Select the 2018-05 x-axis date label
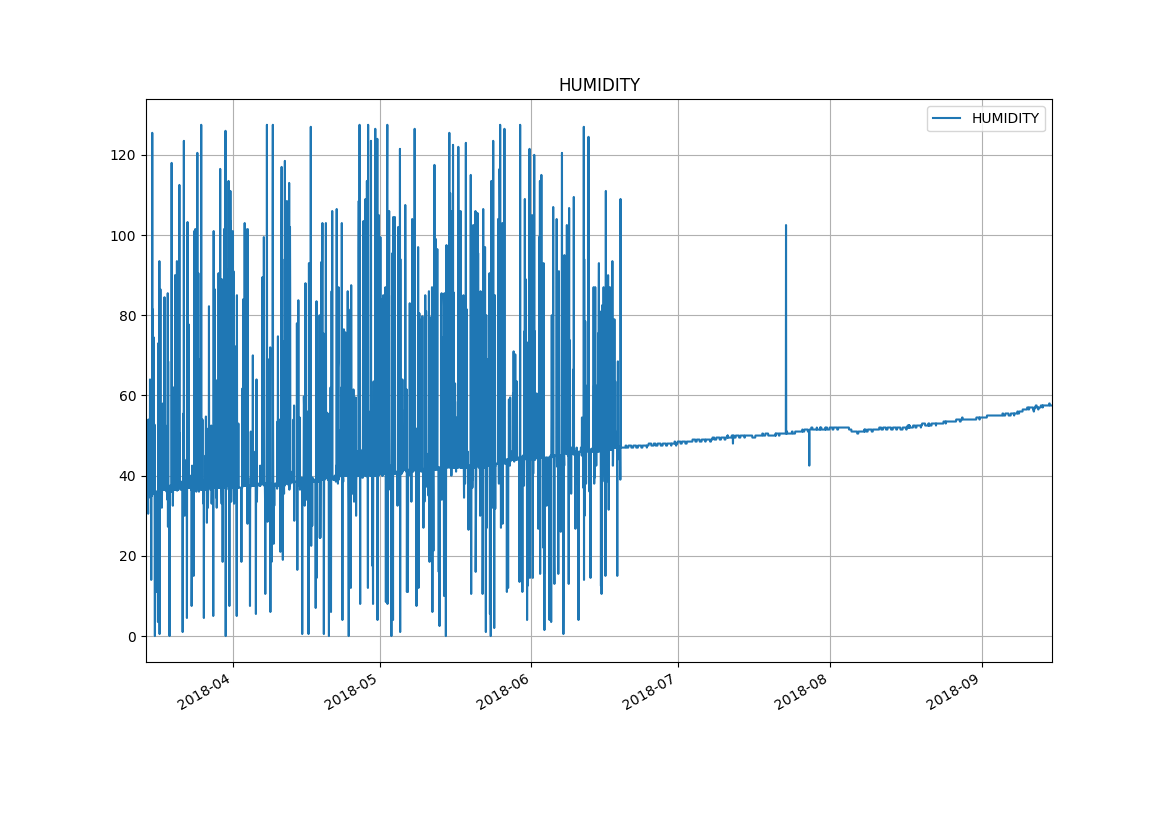This screenshot has width=1169, height=827. click(352, 688)
